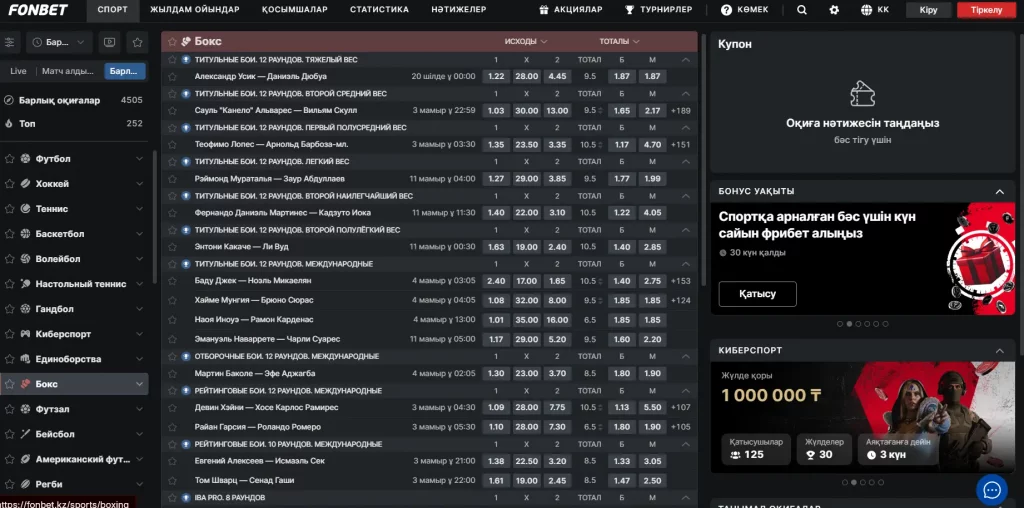Click the Настольный теннис sport icon
This screenshot has height=508, width=1024.
click(25, 284)
